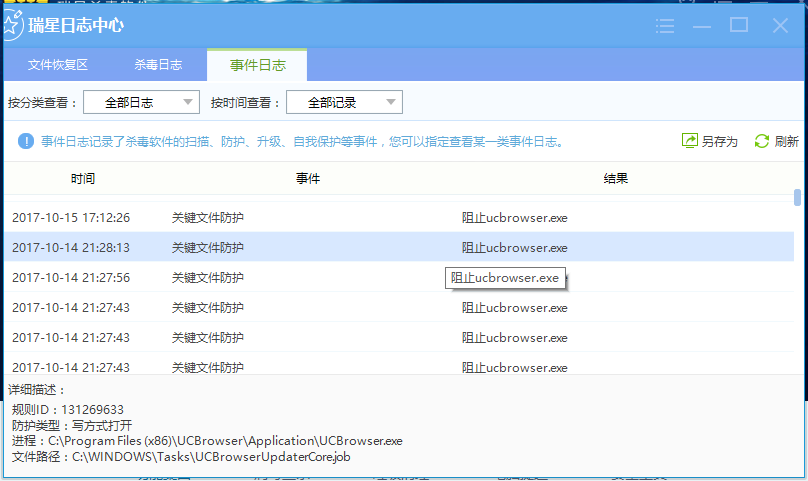Click 刷新 to reload events

point(786,141)
